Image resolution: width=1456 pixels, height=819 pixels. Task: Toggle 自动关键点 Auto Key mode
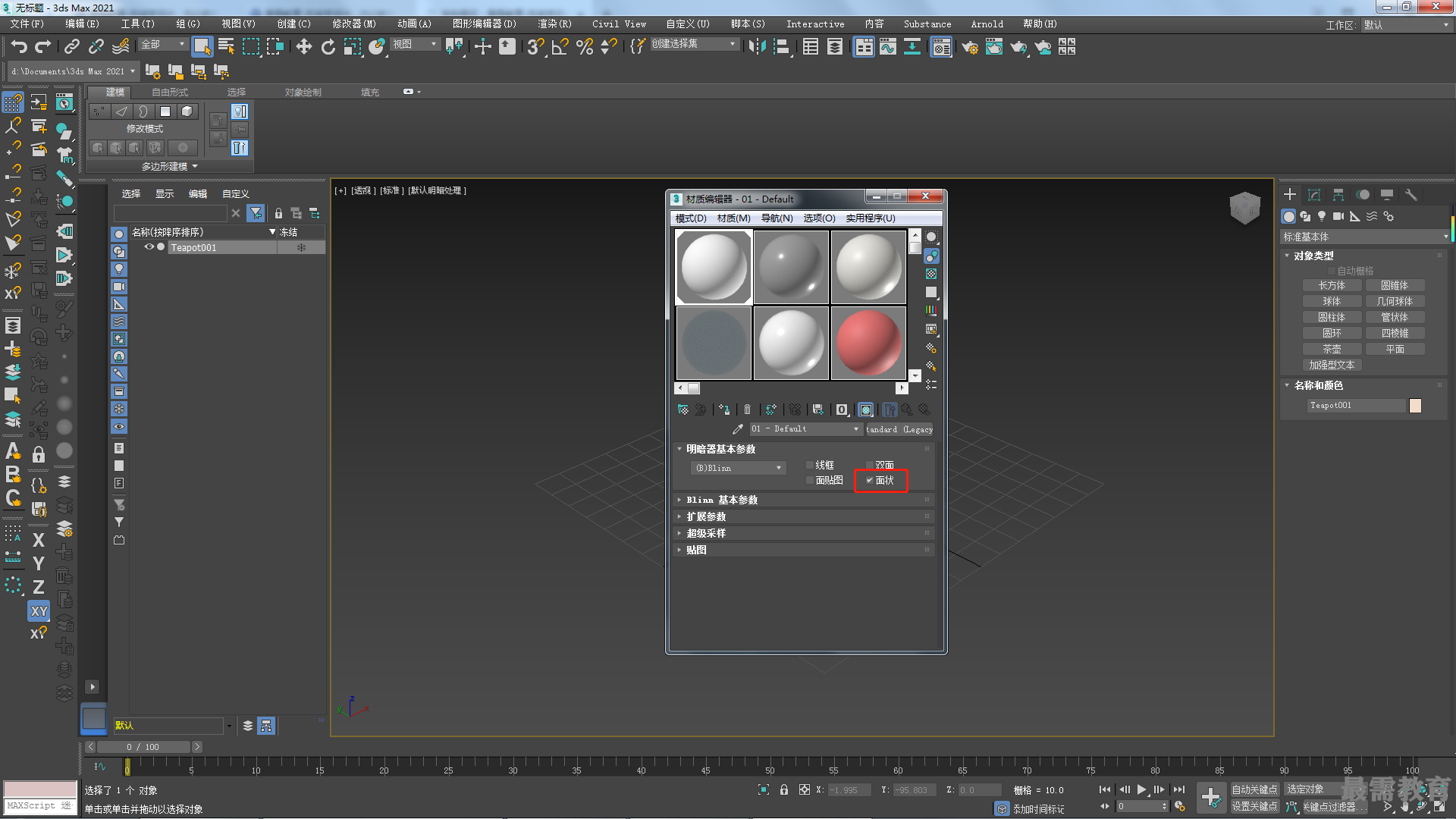[x=1254, y=789]
